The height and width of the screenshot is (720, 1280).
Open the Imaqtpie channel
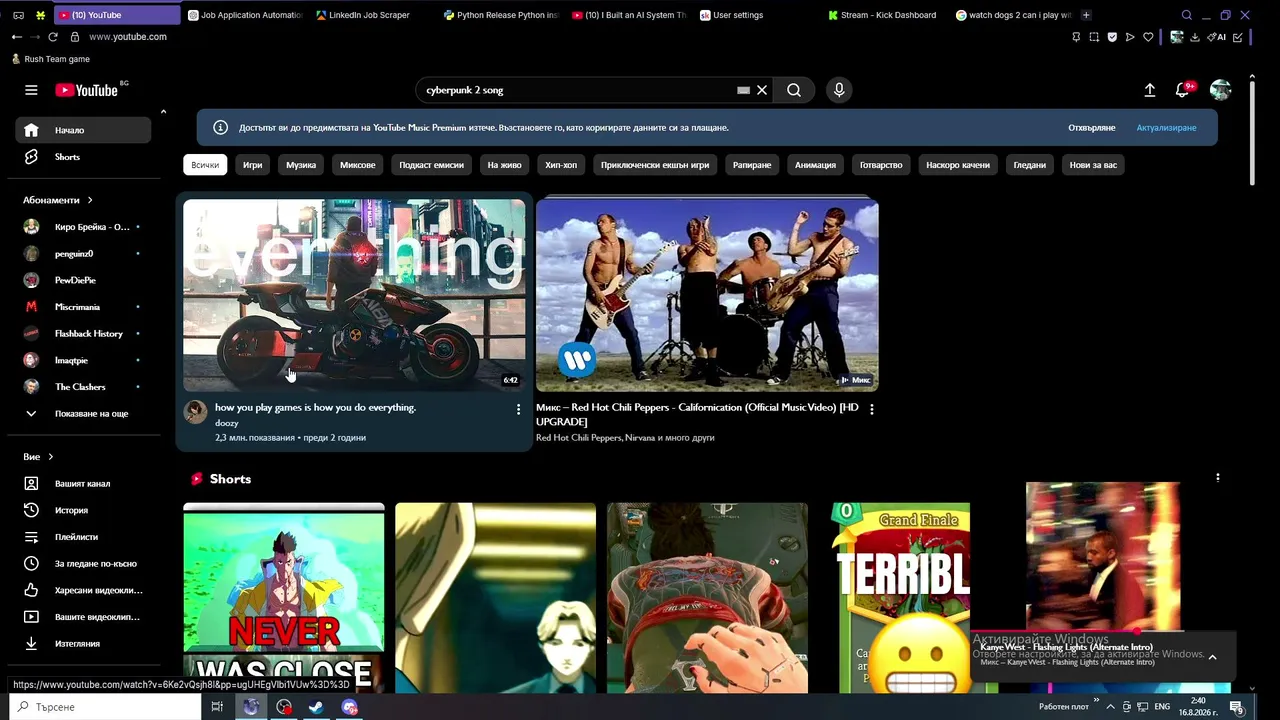83,360
